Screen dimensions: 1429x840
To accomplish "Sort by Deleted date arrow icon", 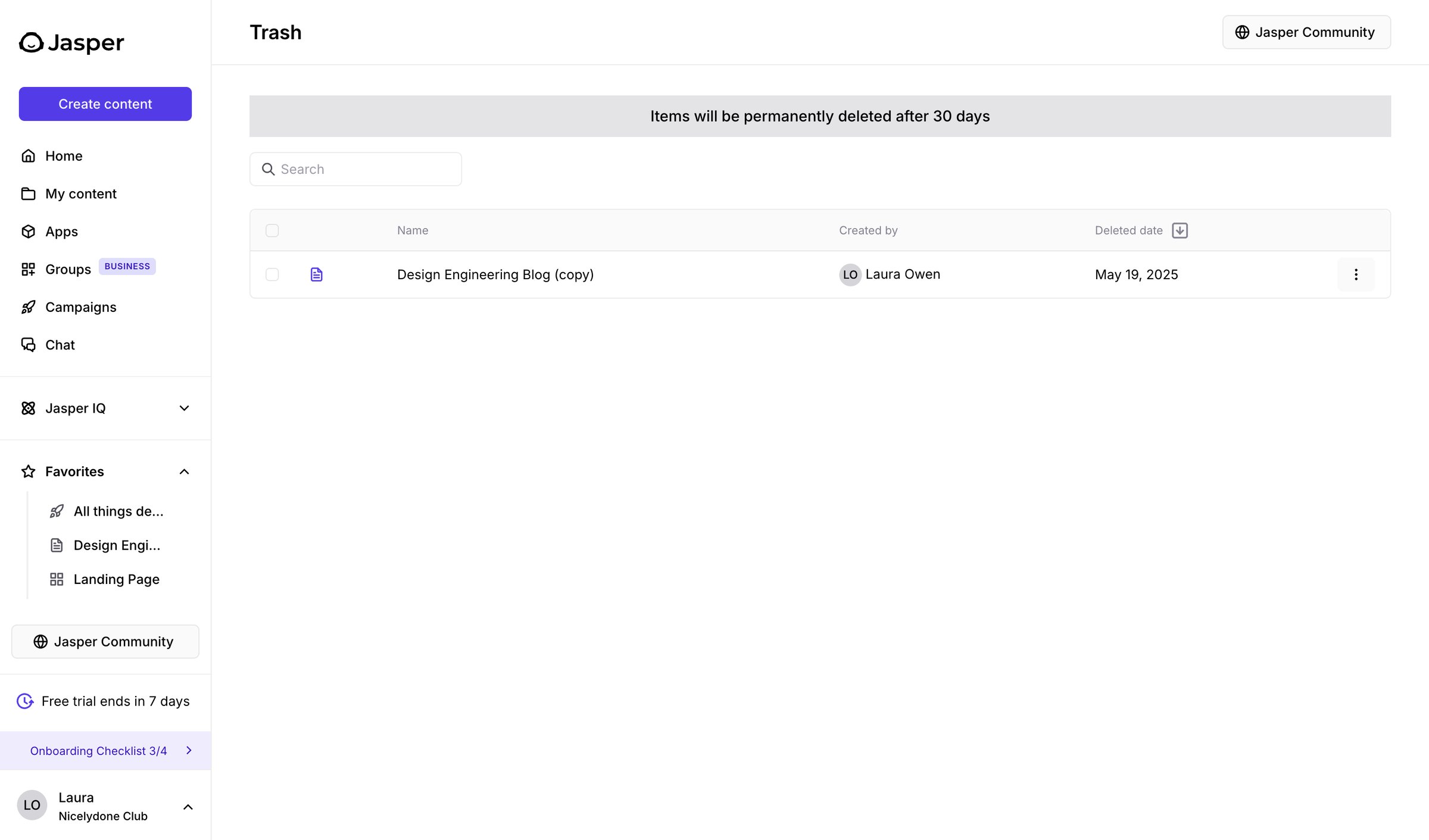I will 1180,230.
